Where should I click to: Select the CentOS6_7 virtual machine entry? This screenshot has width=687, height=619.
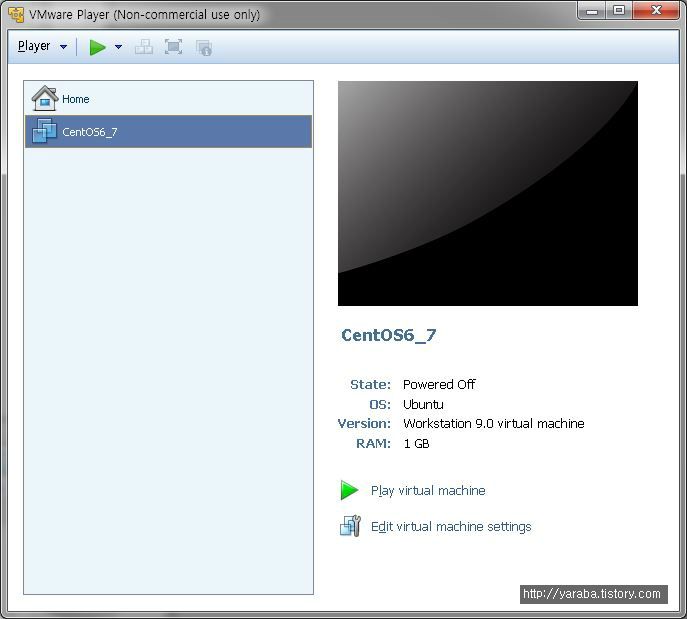pos(169,131)
